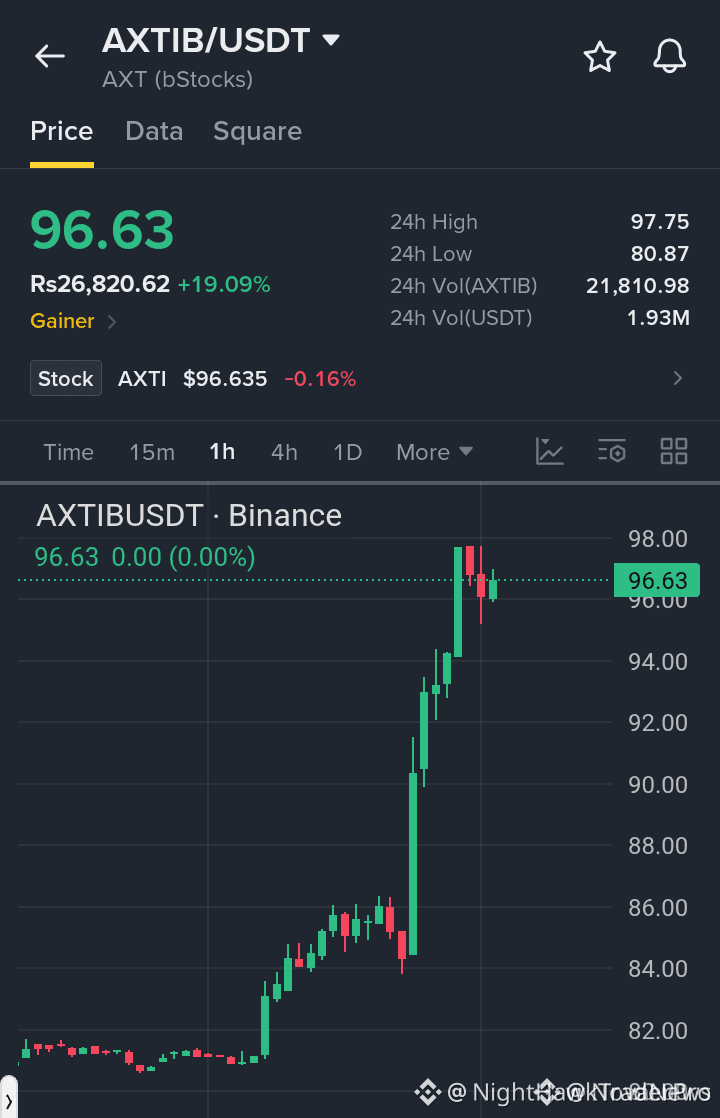Image resolution: width=720 pixels, height=1118 pixels.
Task: Tap the 96.63 0.00 (0.00%) chart legend
Action: point(145,557)
